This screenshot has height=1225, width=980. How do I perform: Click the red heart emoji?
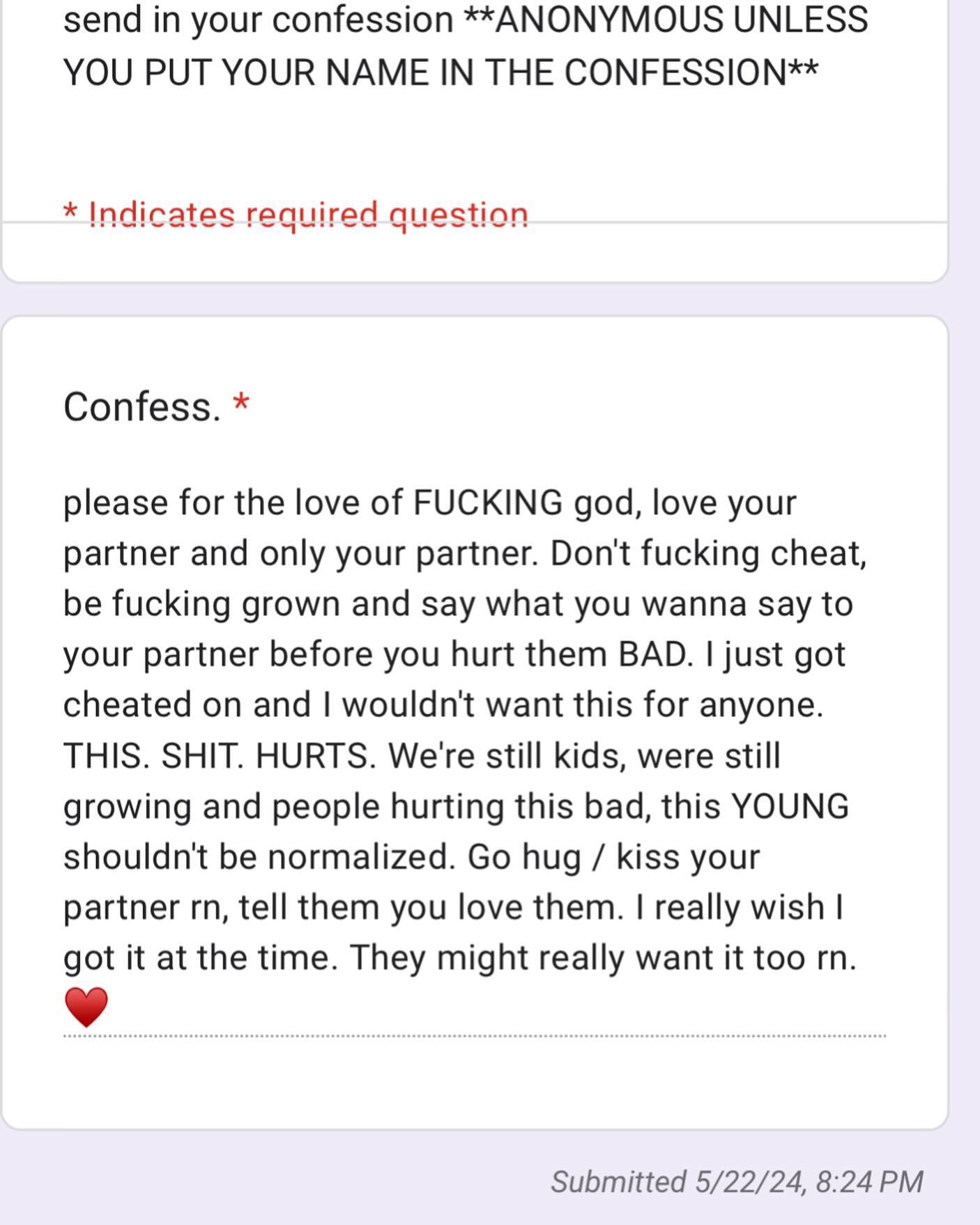pos(86,1006)
